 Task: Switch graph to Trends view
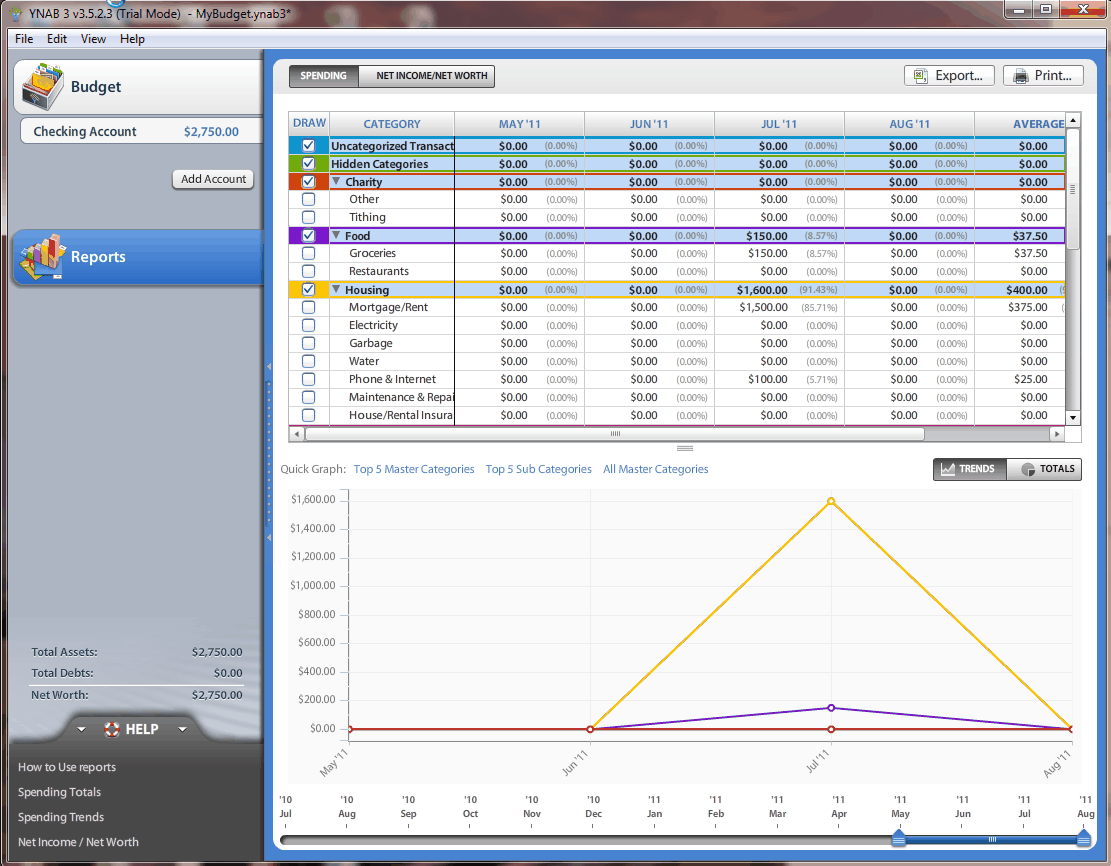pos(968,469)
